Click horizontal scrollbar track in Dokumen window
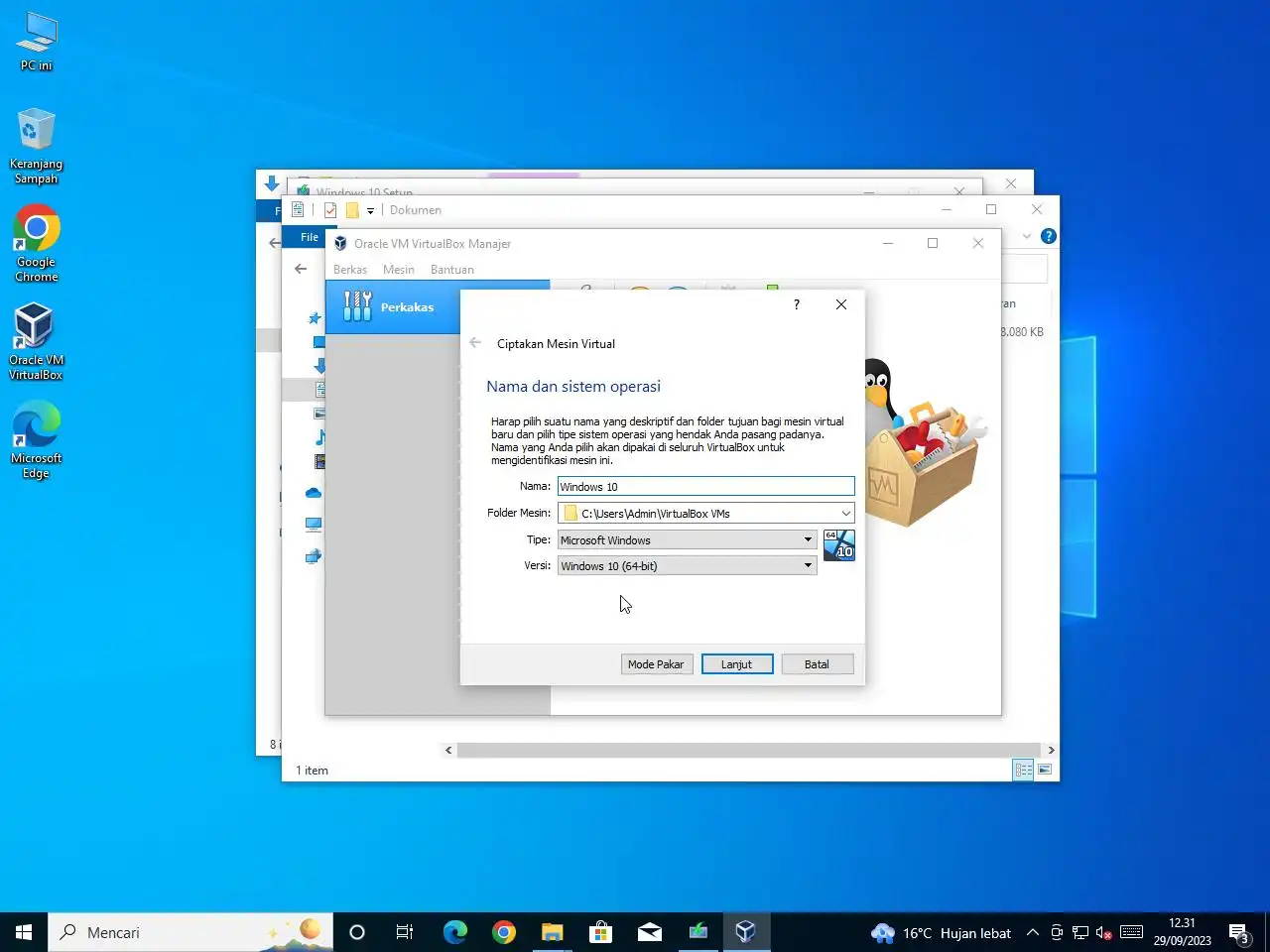The image size is (1270, 952). click(749, 750)
